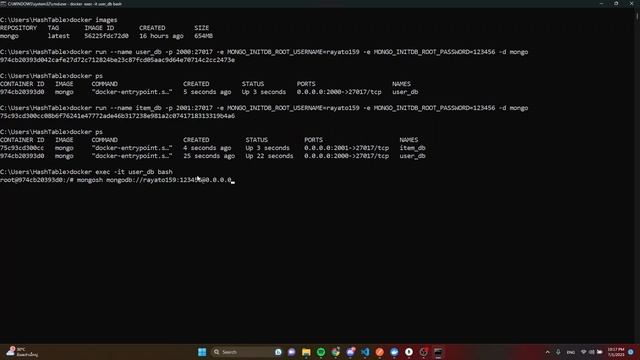Click the mongosh connection string being typed

pyautogui.click(x=169, y=180)
